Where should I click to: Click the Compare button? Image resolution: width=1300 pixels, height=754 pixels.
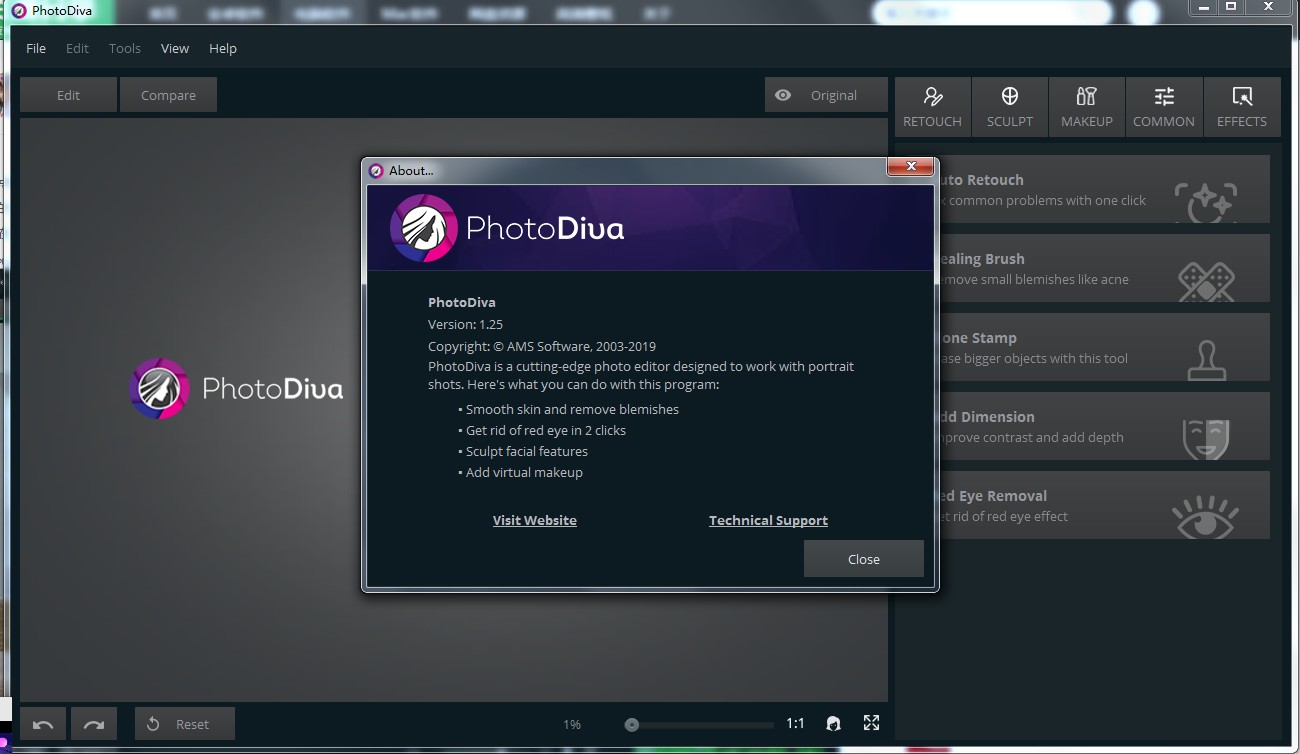(168, 95)
